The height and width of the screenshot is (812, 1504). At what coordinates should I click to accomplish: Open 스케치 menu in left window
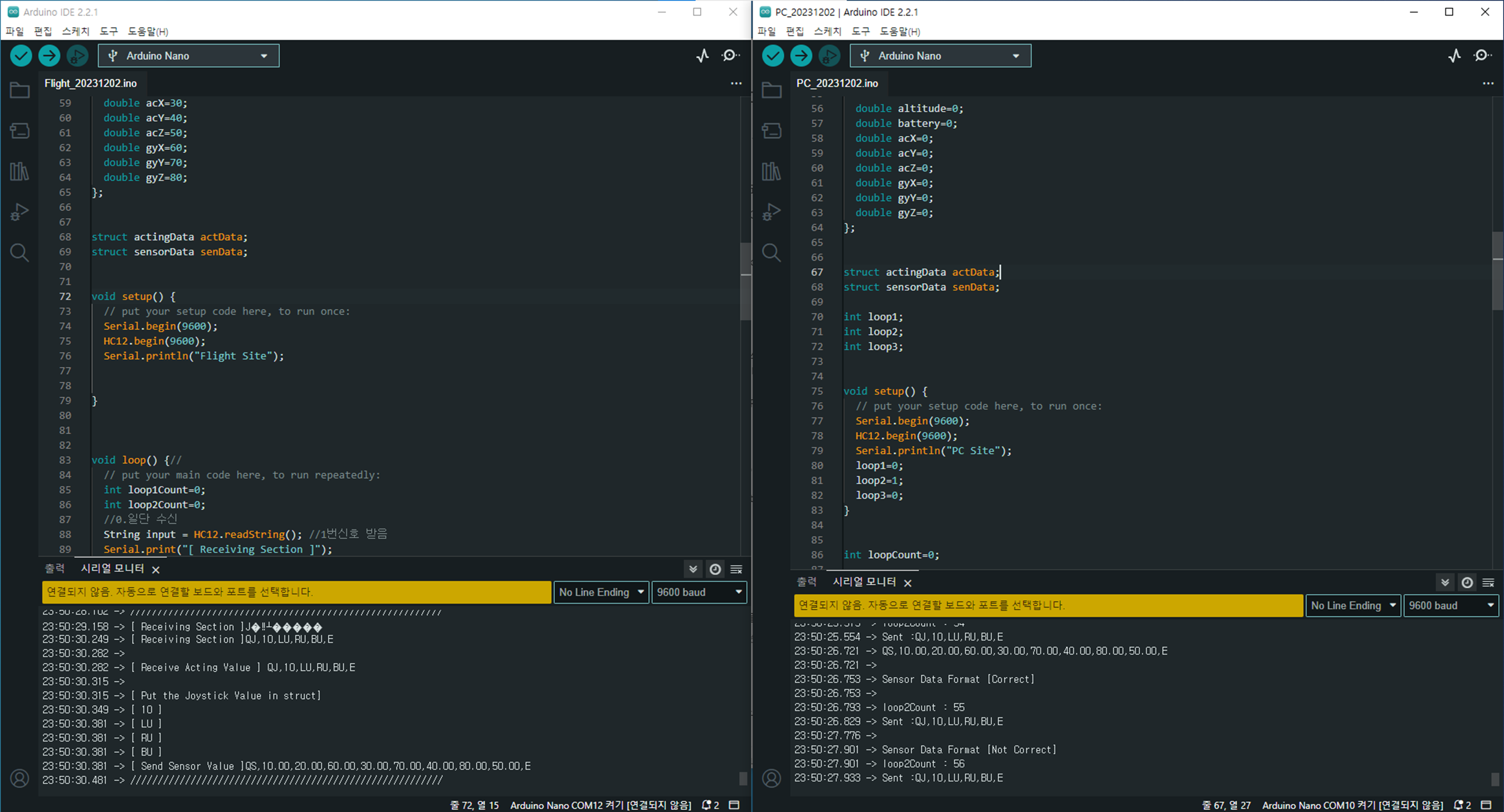coord(75,31)
